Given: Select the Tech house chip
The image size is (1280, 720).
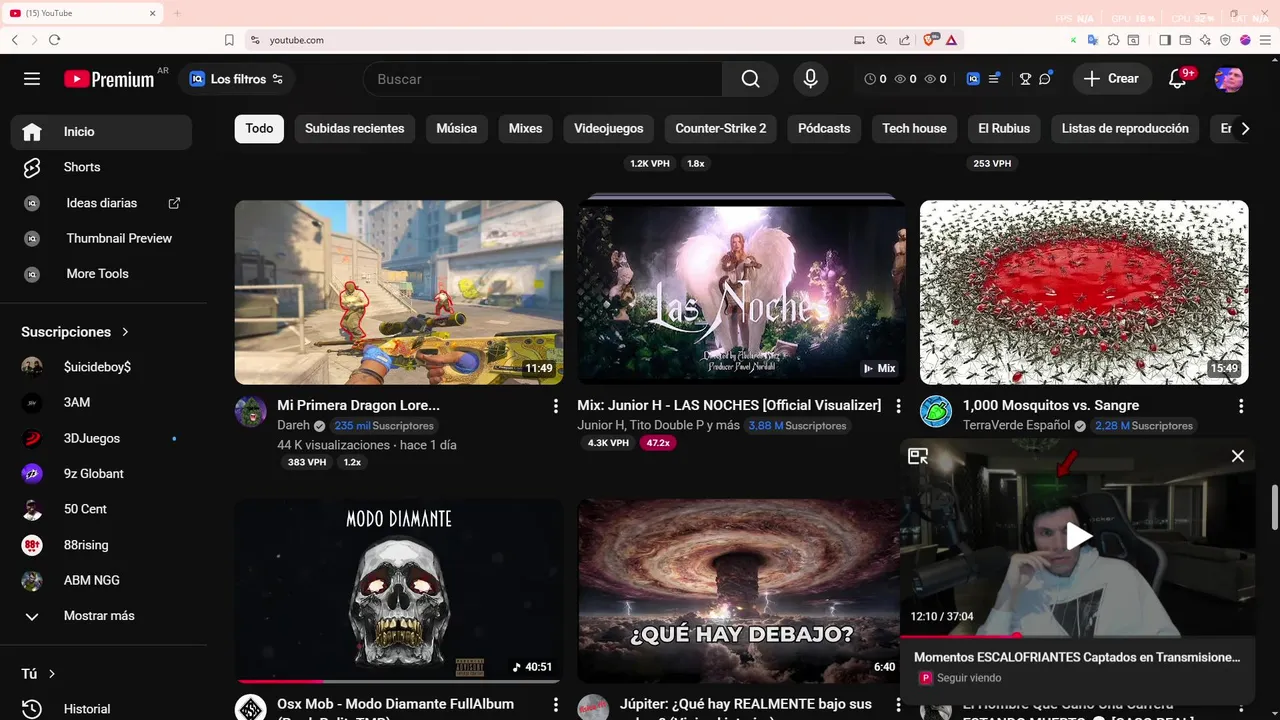Looking at the screenshot, I should (914, 128).
